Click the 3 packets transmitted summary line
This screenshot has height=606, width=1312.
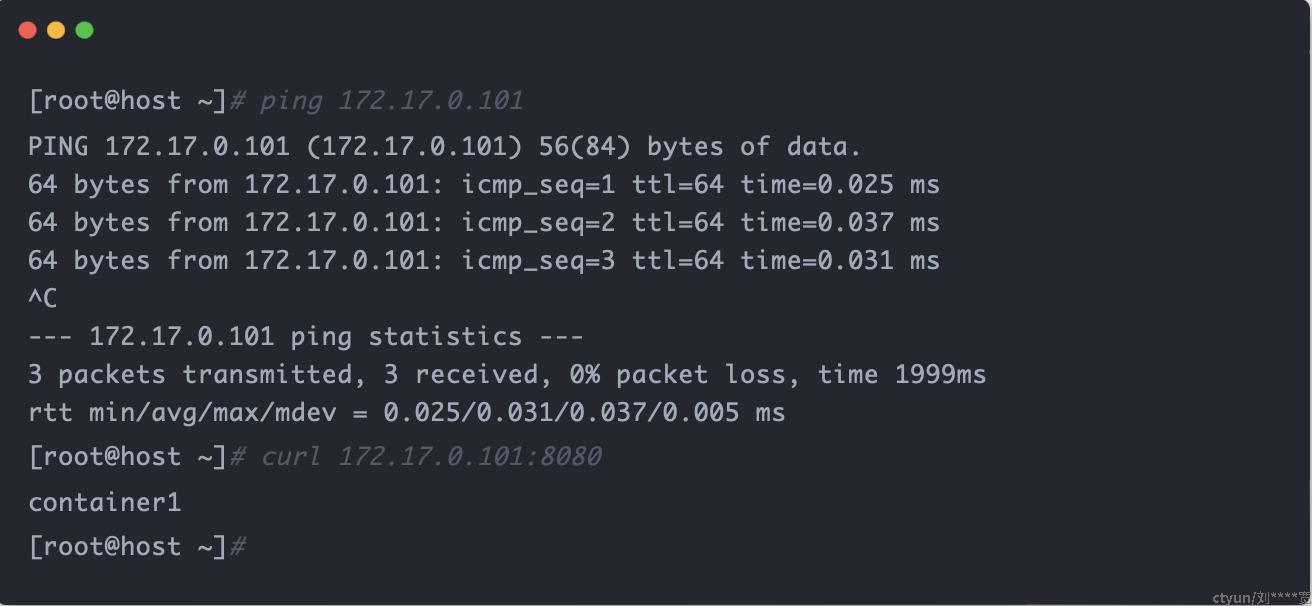point(507,375)
